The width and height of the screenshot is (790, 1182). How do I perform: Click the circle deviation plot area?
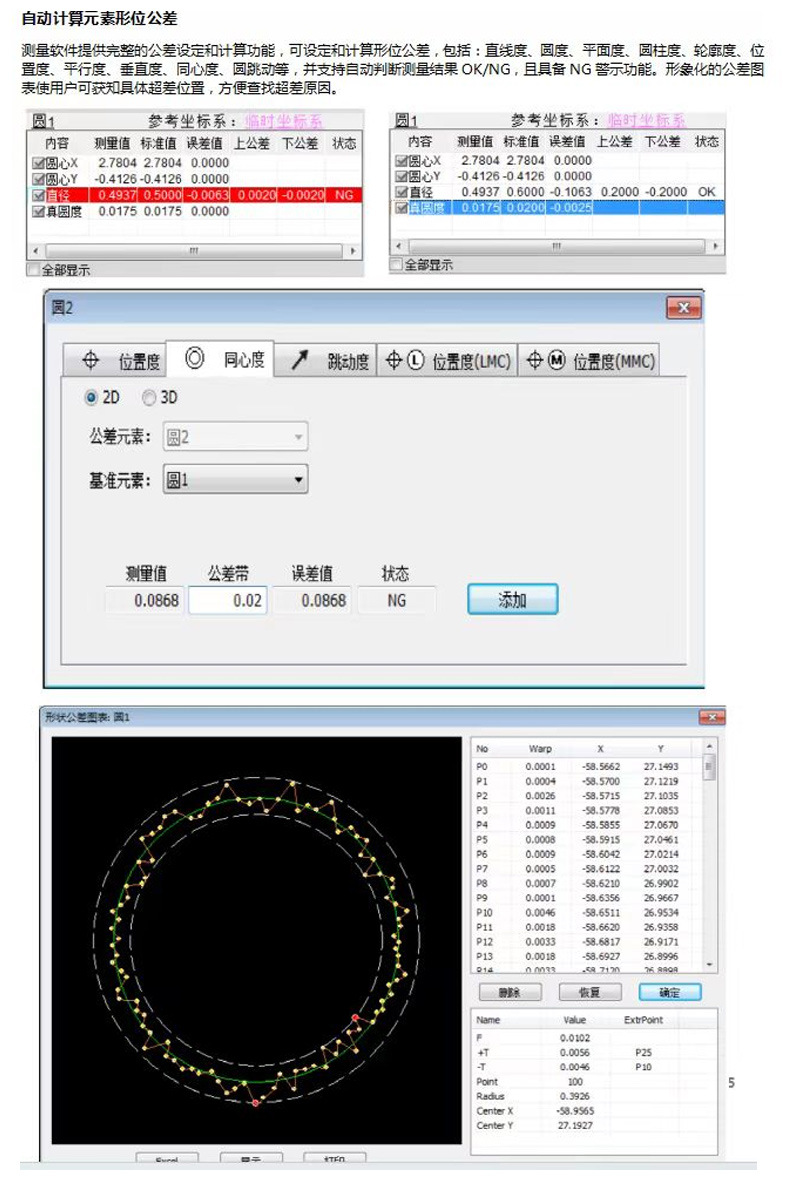point(256,941)
